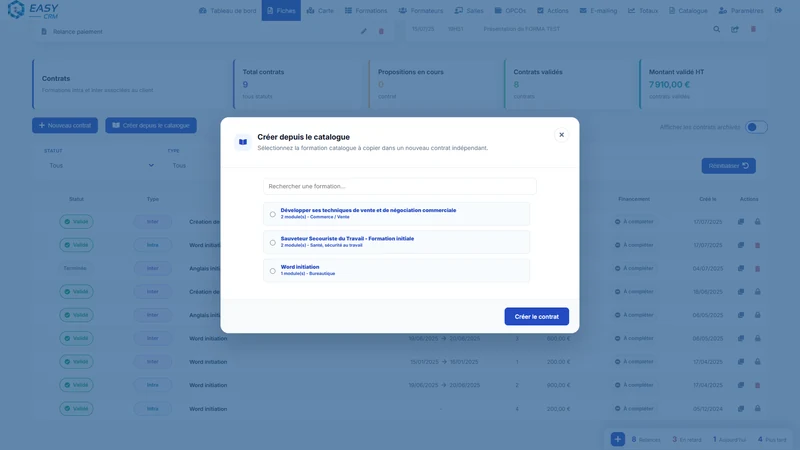Click the book icon in the dialog header

(x=243, y=142)
